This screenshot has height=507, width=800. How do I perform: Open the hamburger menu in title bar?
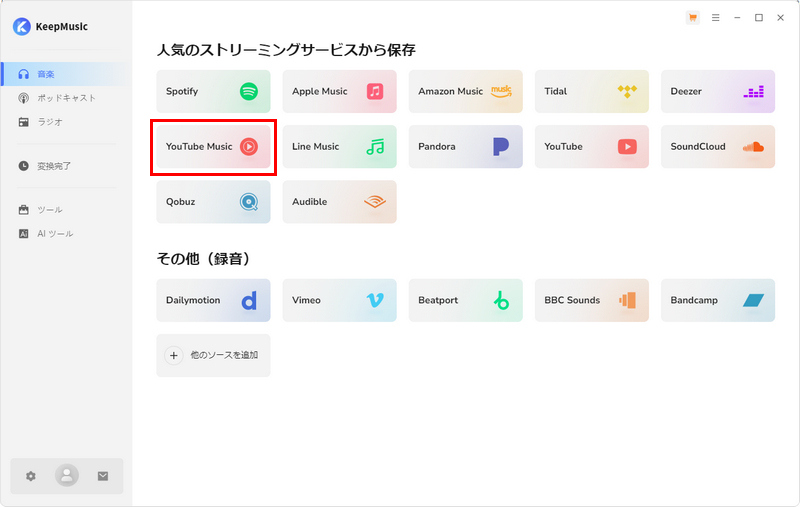coord(715,18)
